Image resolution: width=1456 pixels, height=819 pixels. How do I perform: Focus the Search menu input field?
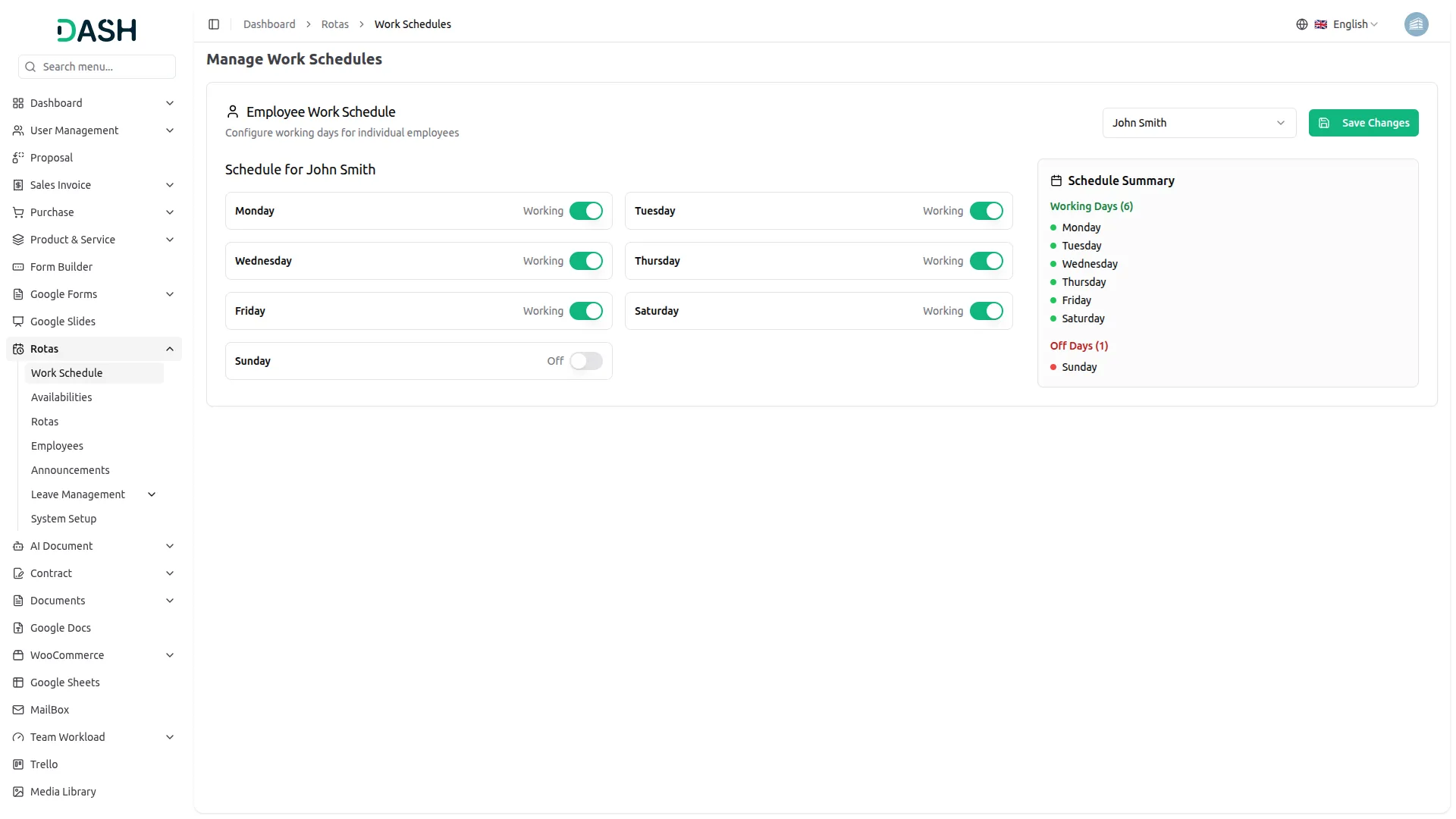pyautogui.click(x=105, y=67)
